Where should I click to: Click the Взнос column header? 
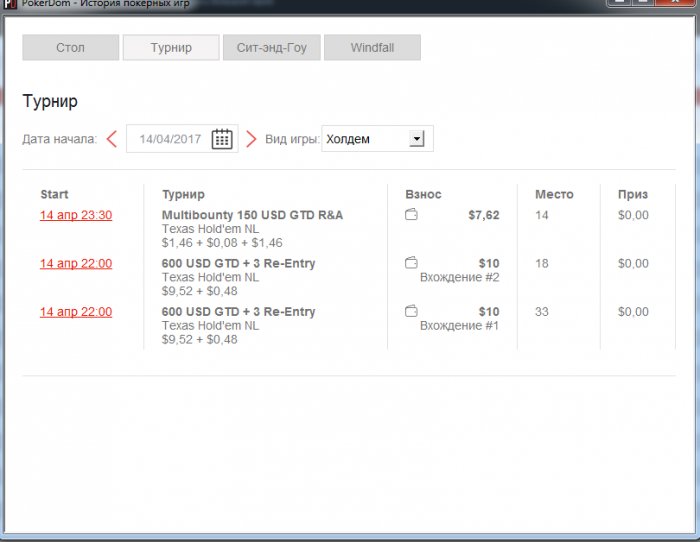(423, 194)
